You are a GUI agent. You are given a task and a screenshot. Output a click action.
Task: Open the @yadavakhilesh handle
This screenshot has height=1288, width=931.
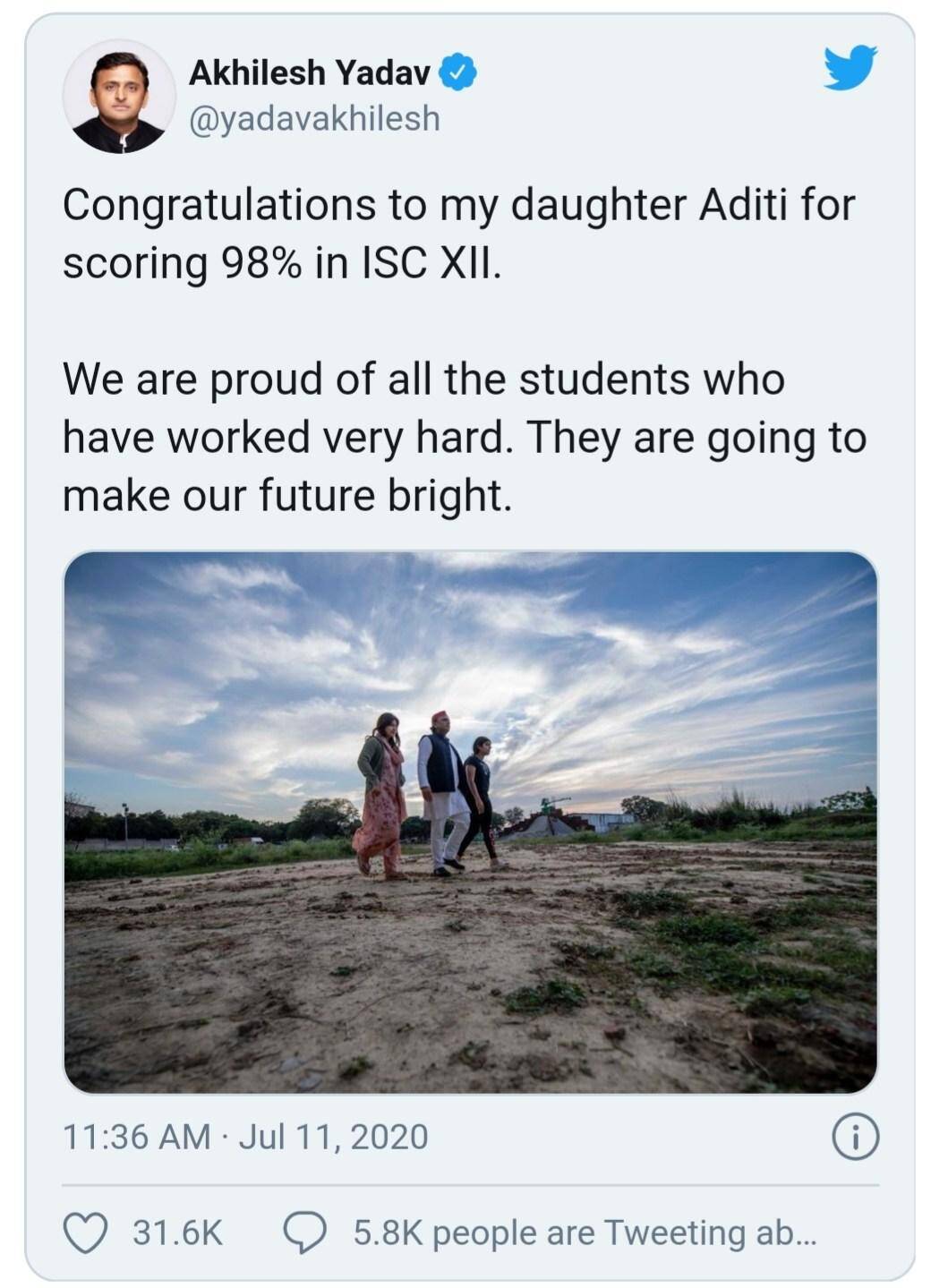click(314, 118)
